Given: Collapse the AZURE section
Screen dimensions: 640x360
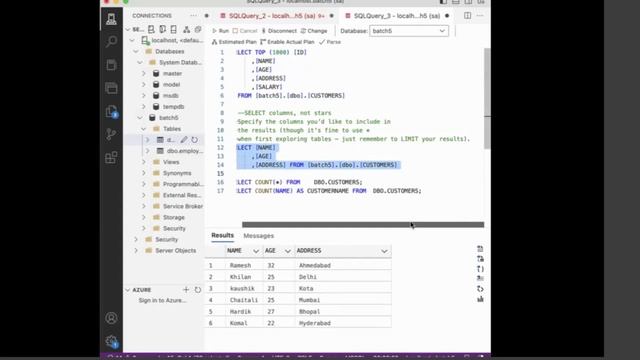Looking at the screenshot, I should click(128, 290).
